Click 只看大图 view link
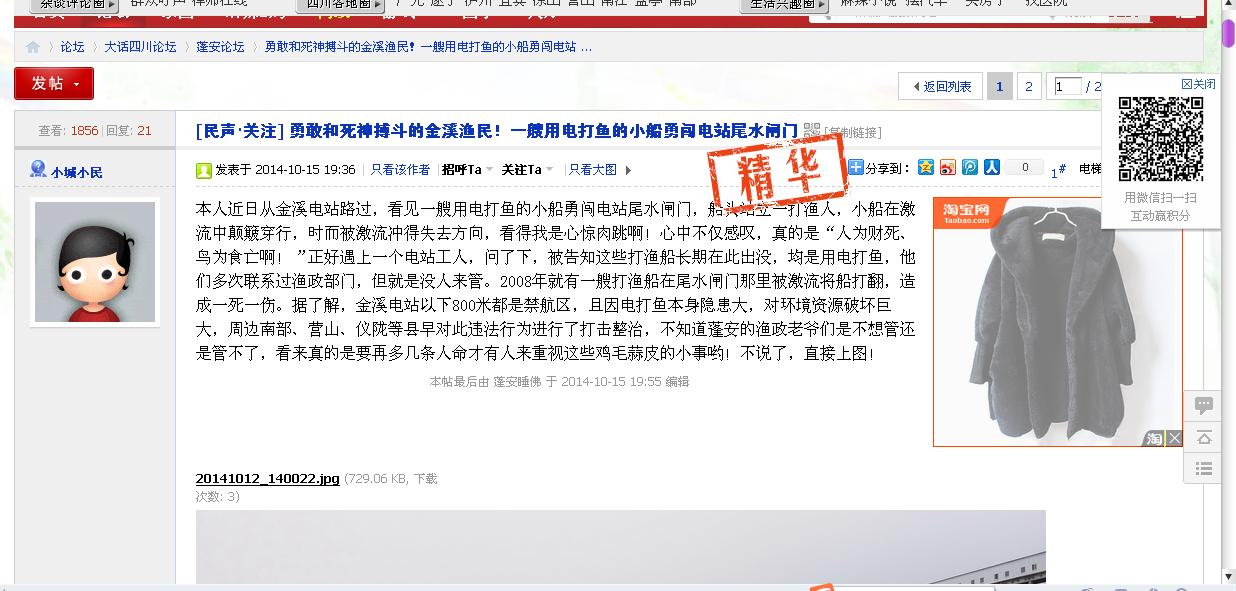The width and height of the screenshot is (1236, 591). click(x=593, y=170)
